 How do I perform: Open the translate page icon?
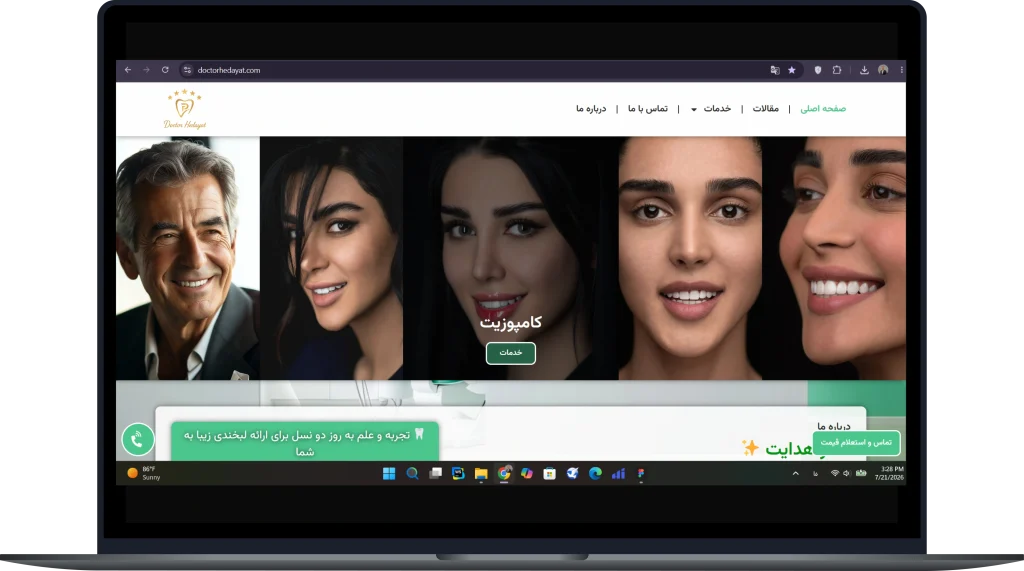click(x=775, y=70)
